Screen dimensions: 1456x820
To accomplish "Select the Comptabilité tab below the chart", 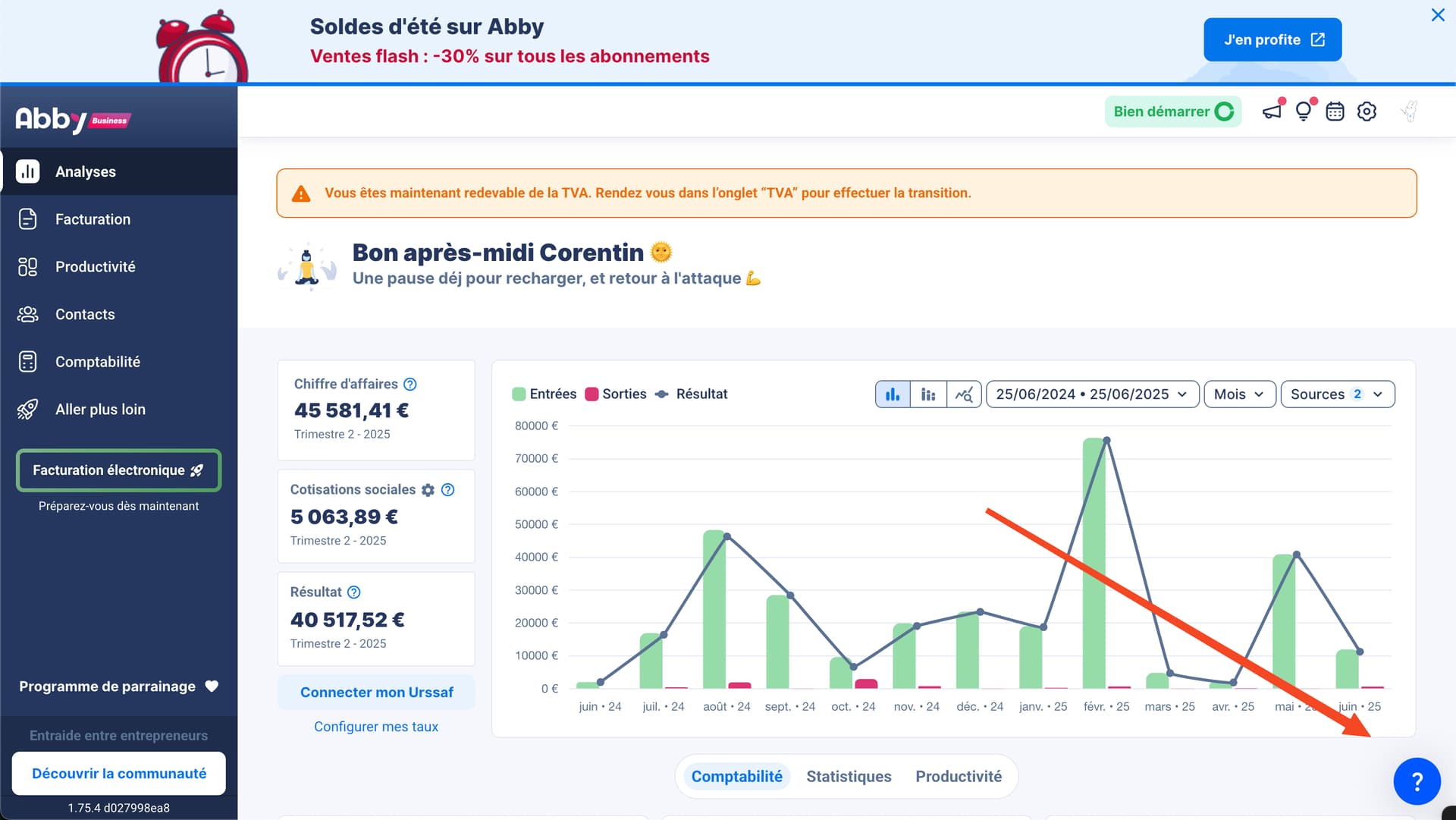I will coord(736,777).
